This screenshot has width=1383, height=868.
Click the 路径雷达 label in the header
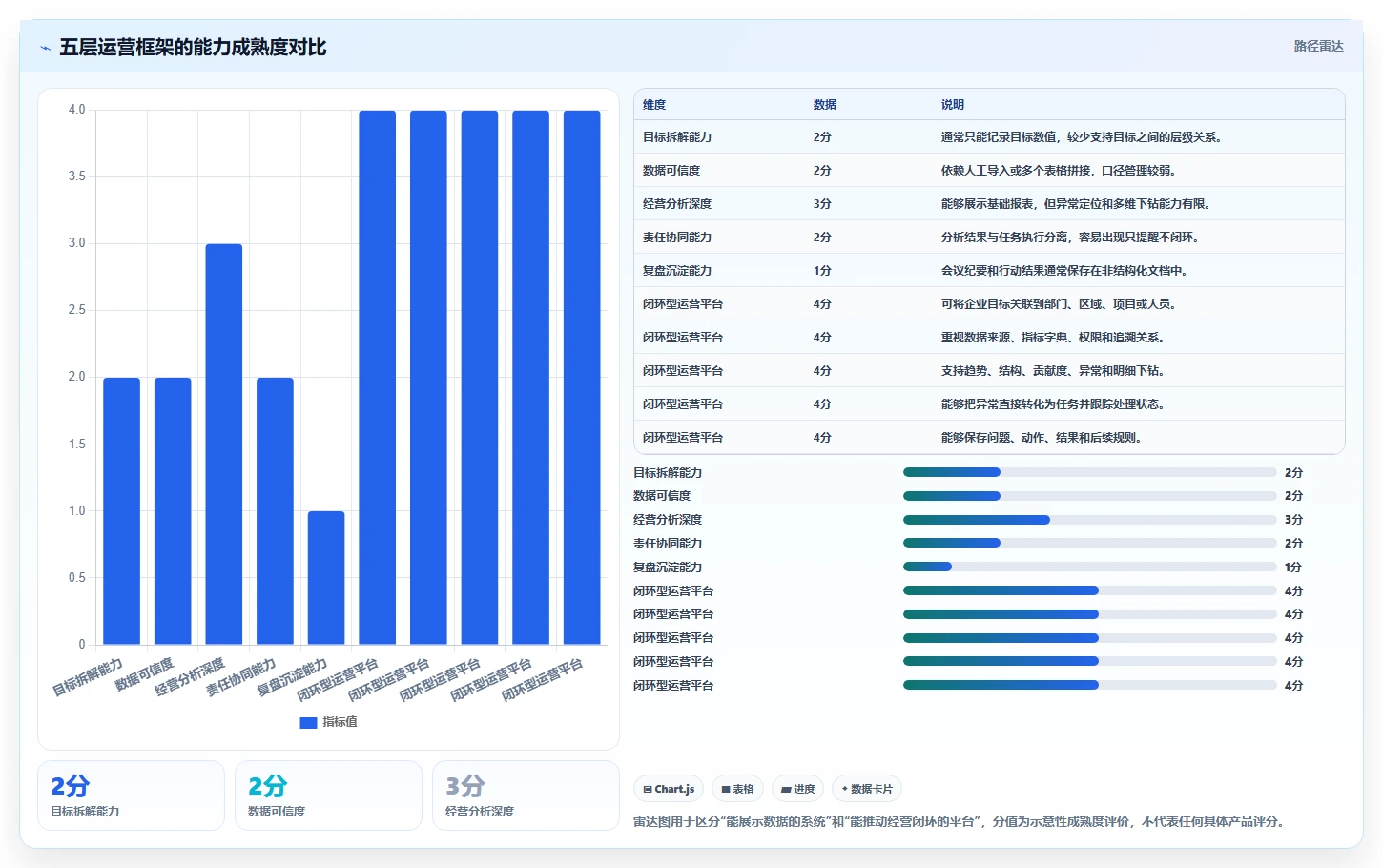pyautogui.click(x=1318, y=46)
